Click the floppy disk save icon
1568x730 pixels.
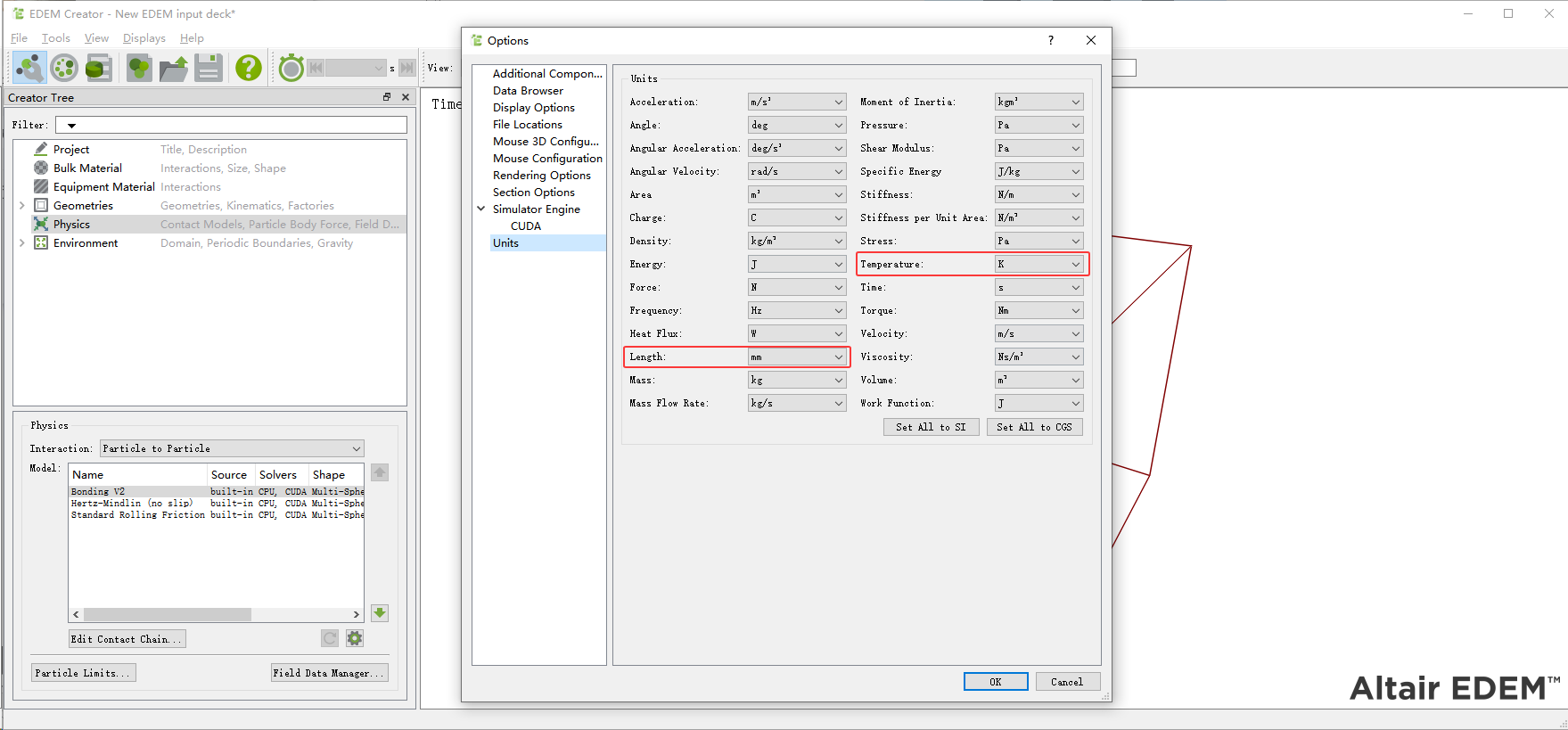click(x=209, y=68)
